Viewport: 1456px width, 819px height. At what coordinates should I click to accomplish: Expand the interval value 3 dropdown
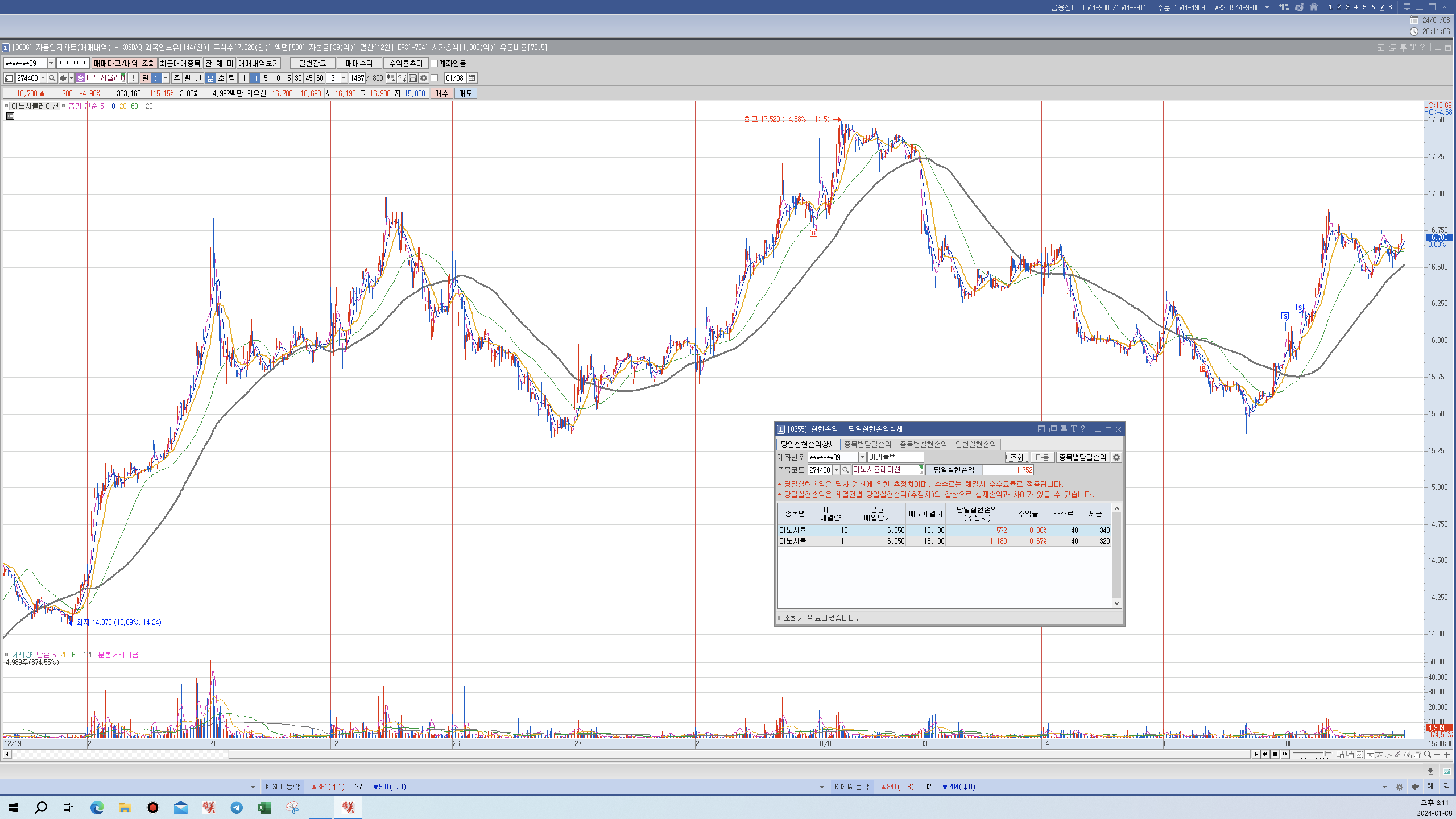344,78
